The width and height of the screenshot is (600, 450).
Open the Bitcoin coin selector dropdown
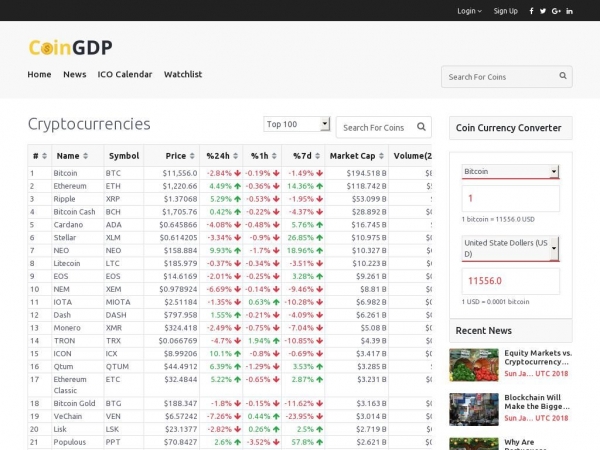click(x=510, y=171)
